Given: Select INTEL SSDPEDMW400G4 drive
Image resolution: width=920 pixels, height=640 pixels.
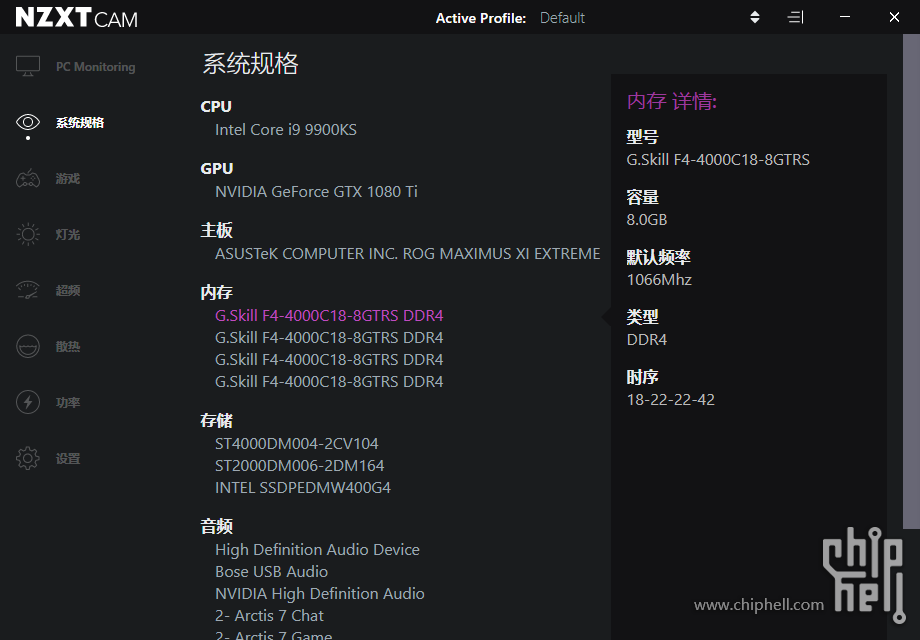Looking at the screenshot, I should [303, 487].
